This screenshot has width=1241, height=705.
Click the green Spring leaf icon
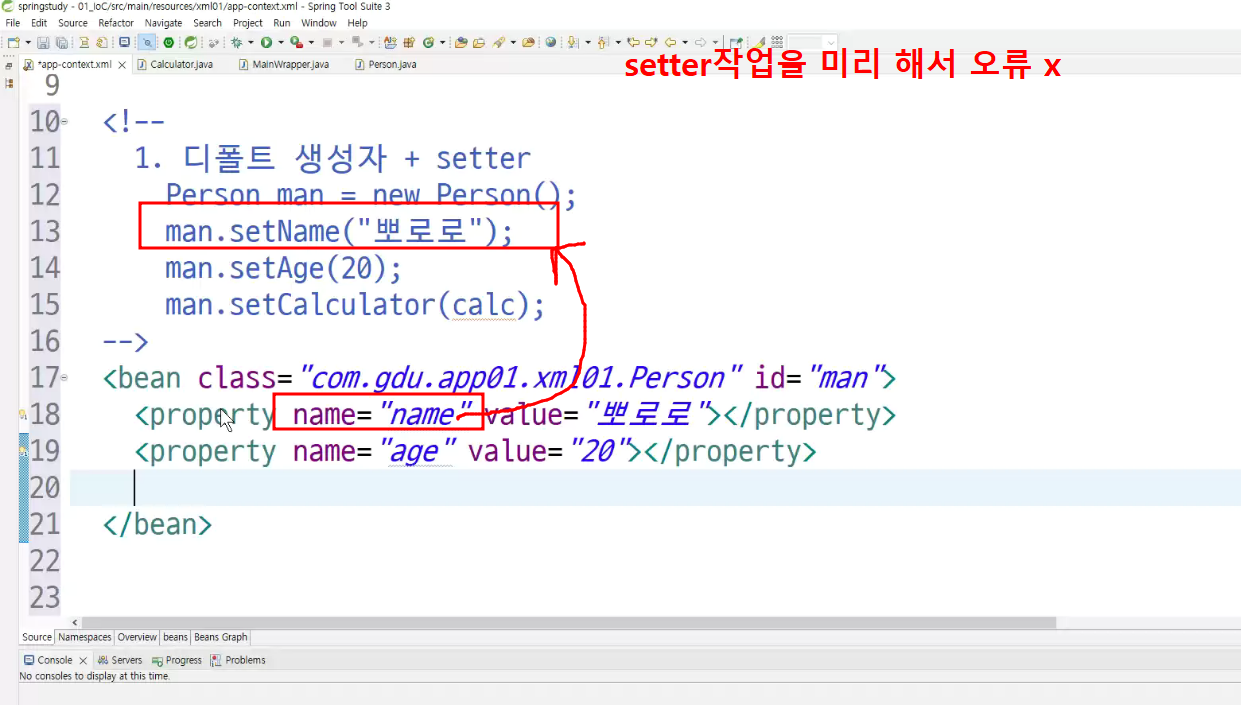pyautogui.click(x=190, y=42)
